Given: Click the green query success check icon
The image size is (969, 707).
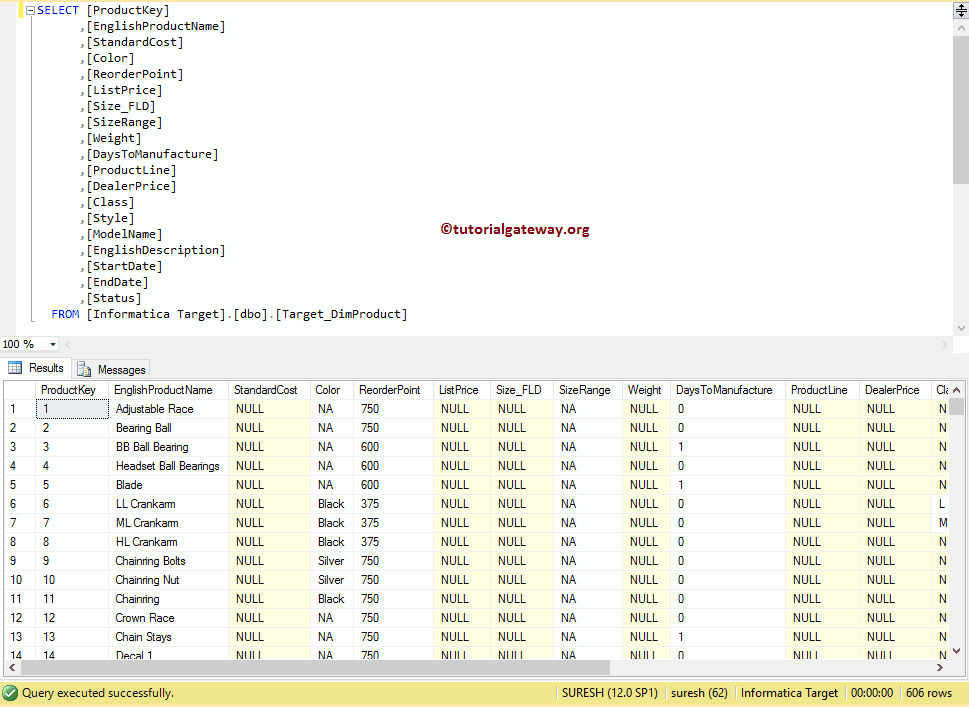Looking at the screenshot, I should point(10,693).
